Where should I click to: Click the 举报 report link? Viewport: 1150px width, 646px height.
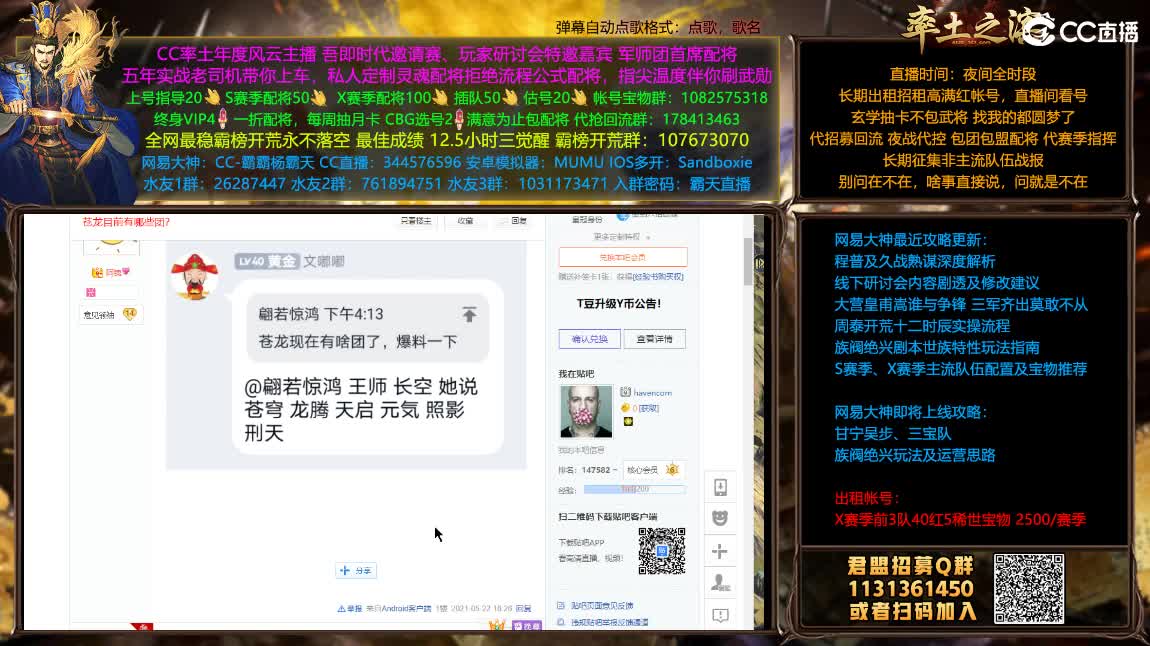click(x=350, y=609)
